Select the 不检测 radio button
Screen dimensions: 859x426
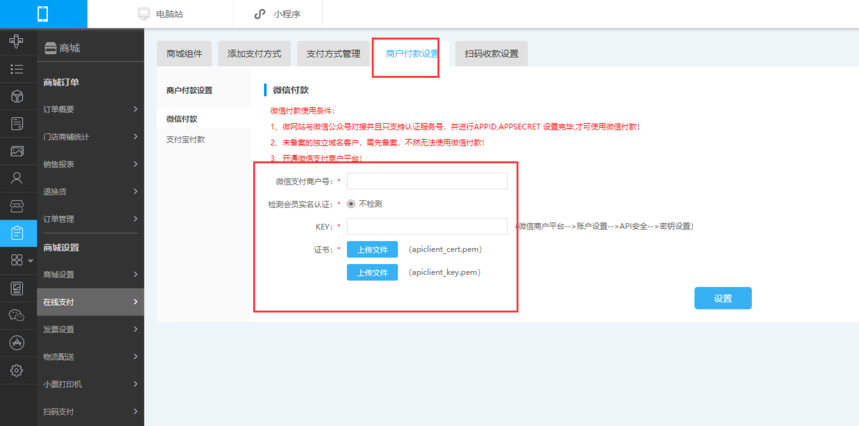[351, 204]
